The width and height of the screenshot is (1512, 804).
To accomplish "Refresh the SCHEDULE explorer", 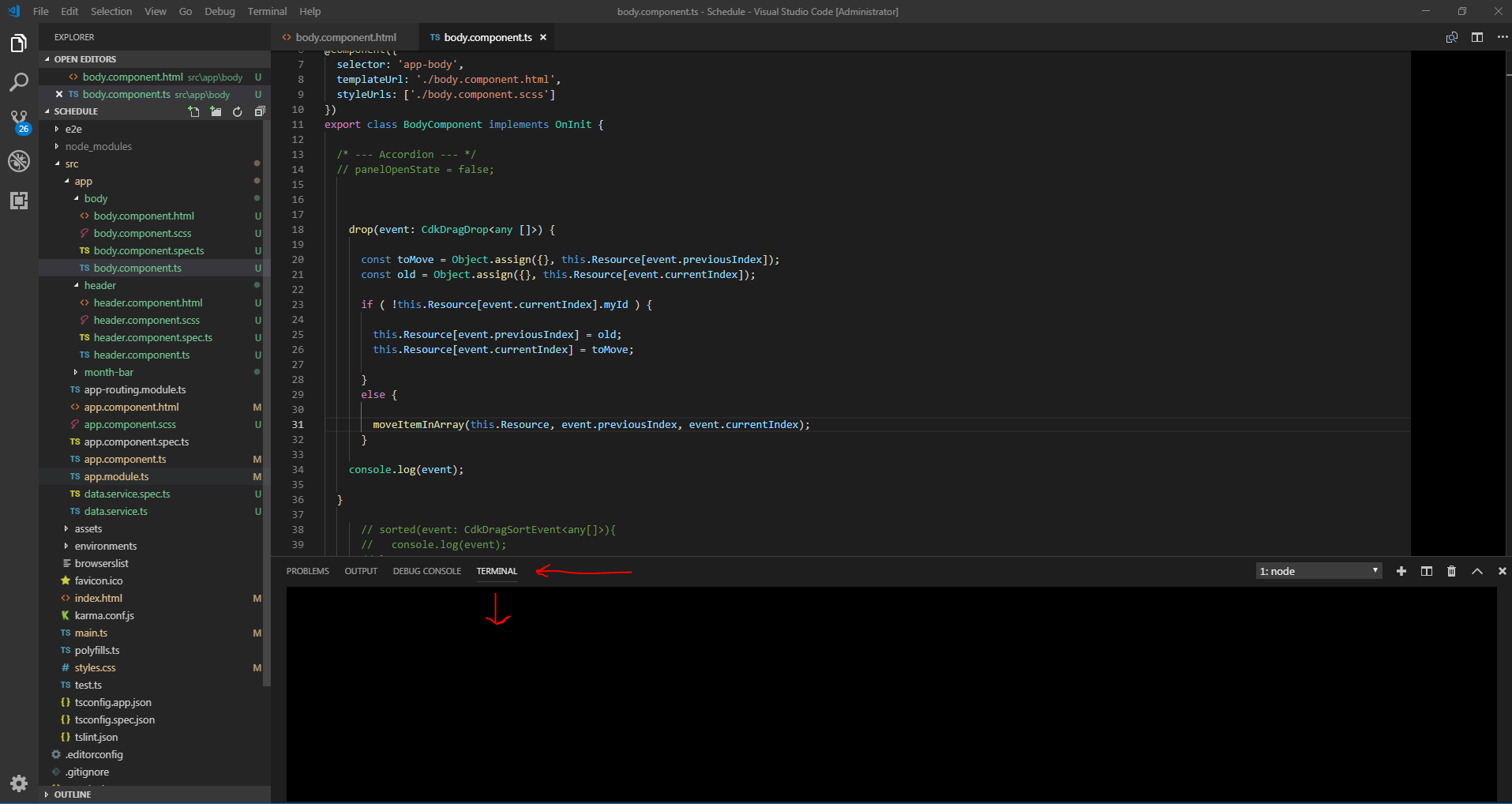I will pyautogui.click(x=238, y=111).
